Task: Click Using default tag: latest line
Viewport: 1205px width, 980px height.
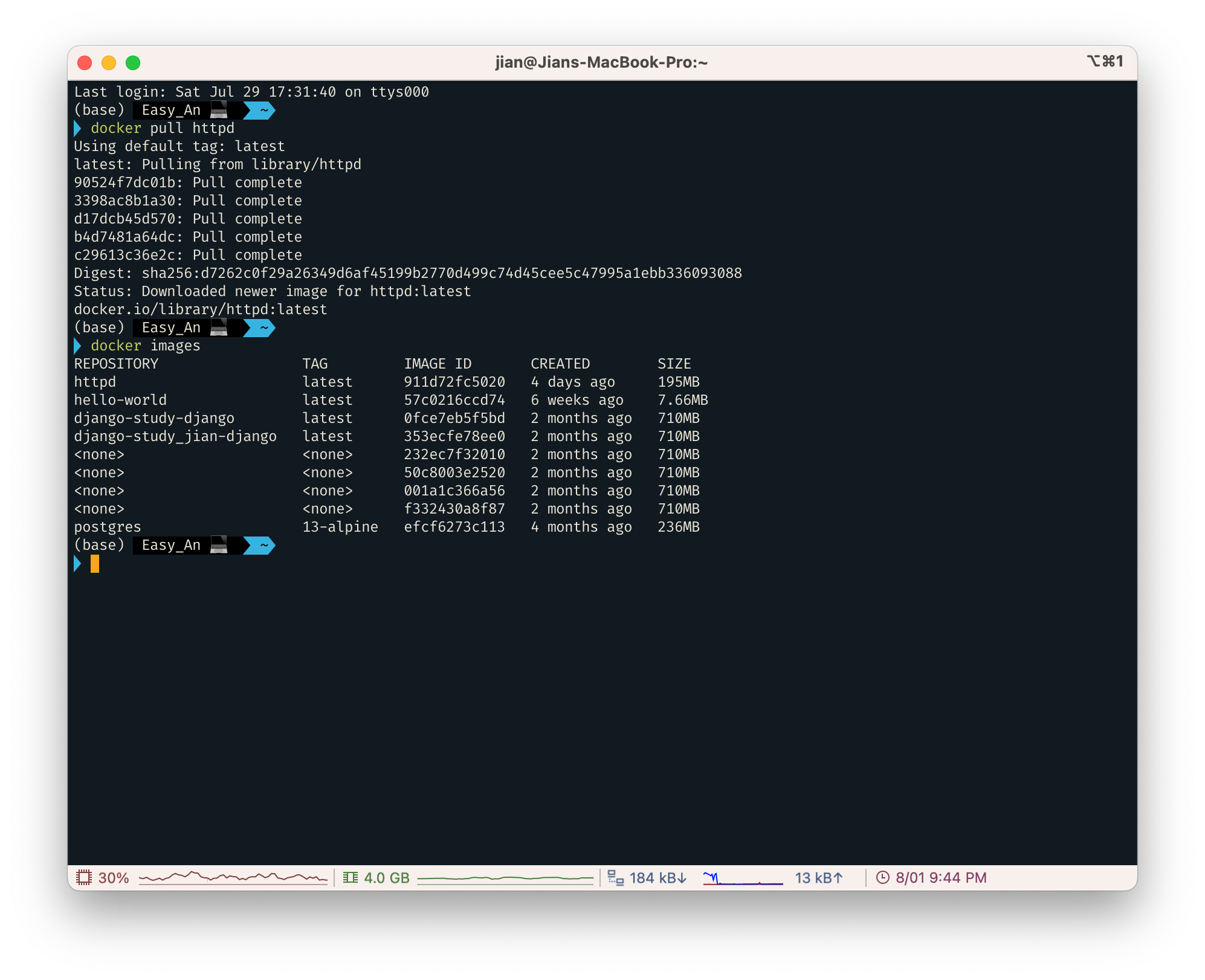Action: pos(179,146)
